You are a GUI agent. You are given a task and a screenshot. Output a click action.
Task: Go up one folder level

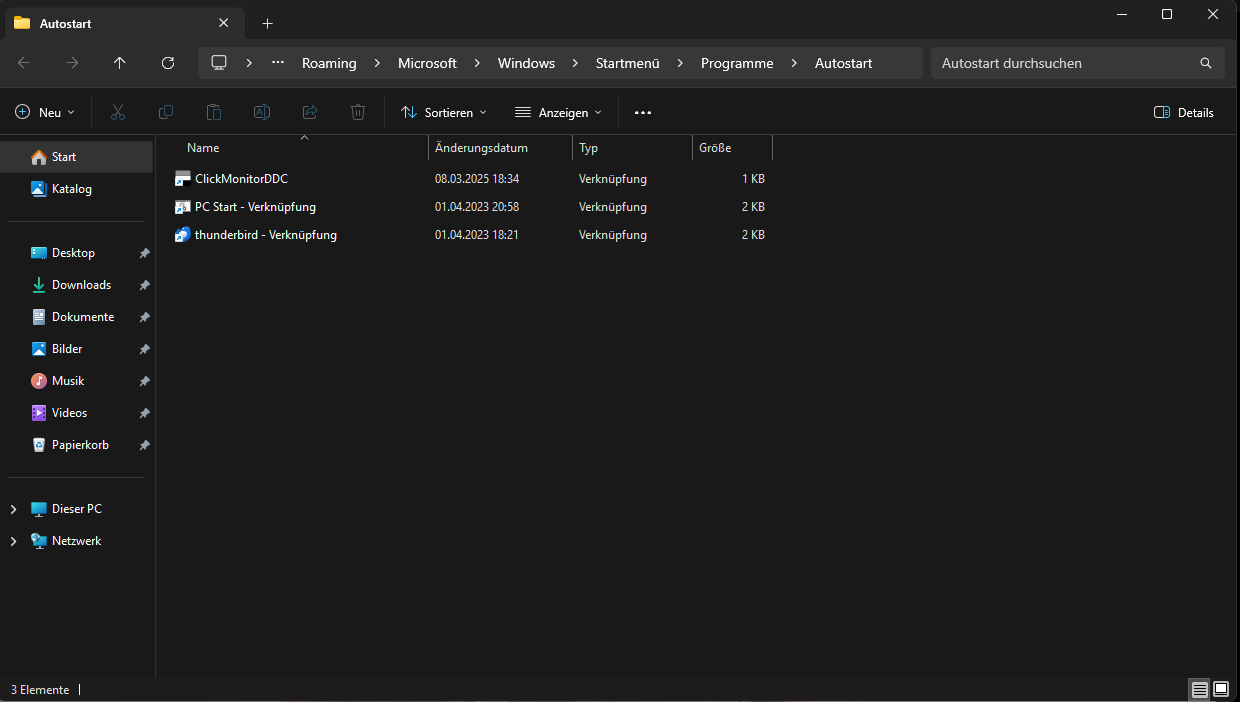[120, 63]
